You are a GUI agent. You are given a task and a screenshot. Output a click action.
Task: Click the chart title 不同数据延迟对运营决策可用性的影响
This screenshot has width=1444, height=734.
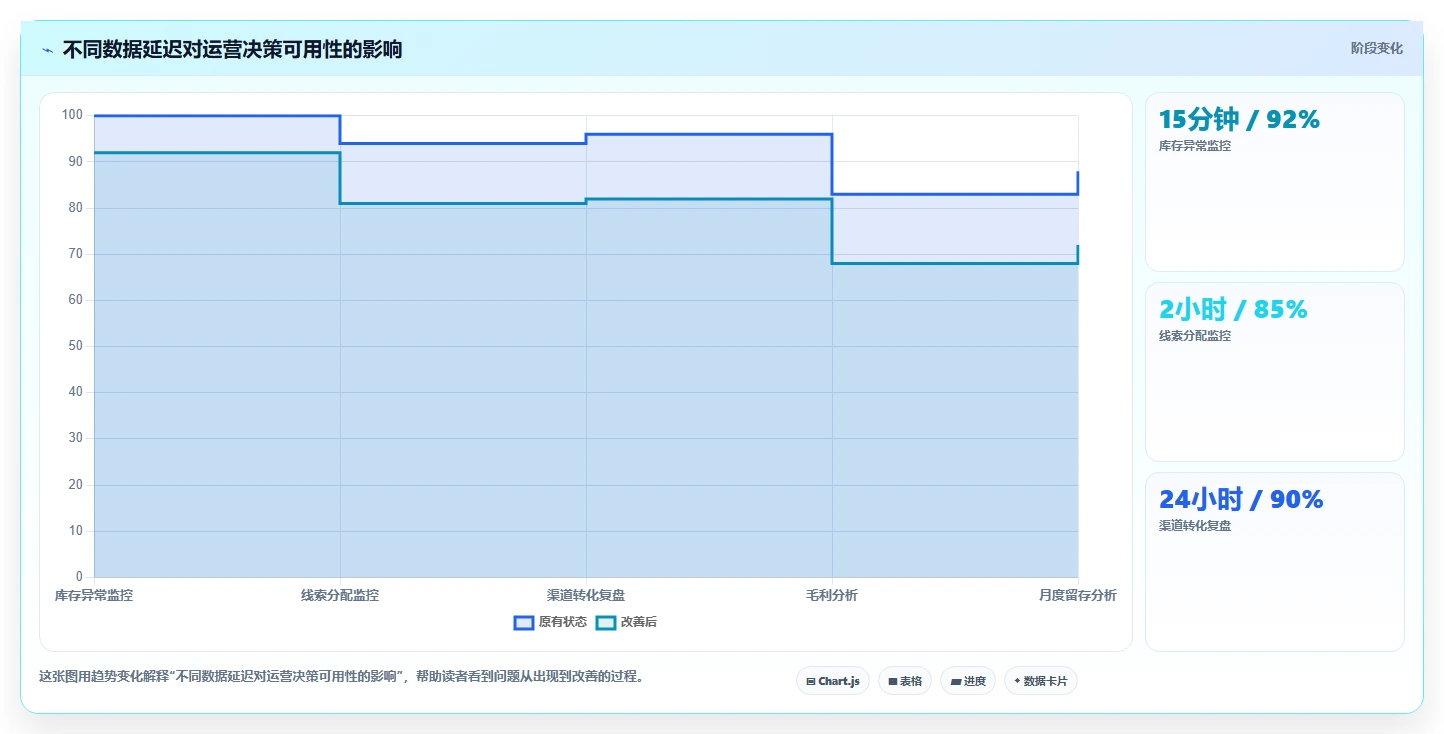232,49
